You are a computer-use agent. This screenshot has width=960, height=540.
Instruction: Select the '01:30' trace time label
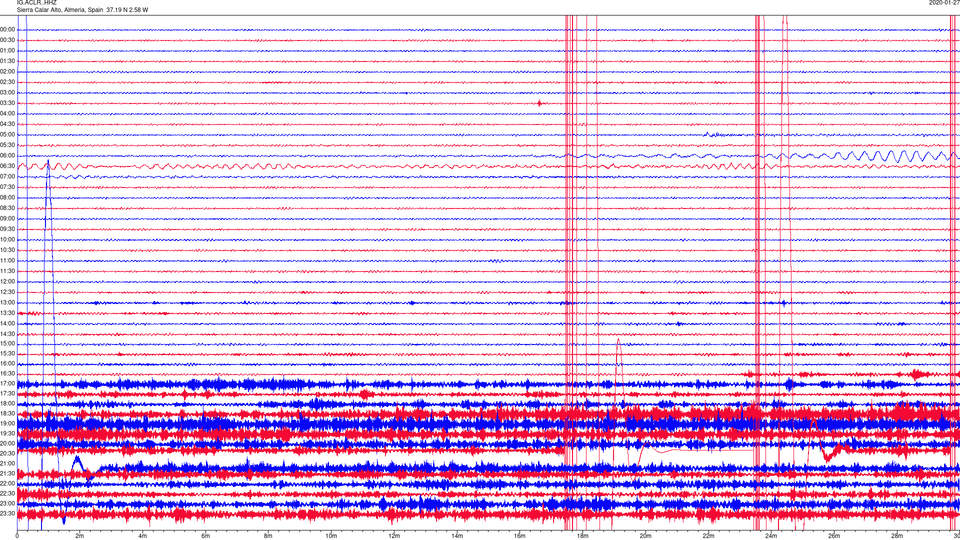(x=7, y=61)
